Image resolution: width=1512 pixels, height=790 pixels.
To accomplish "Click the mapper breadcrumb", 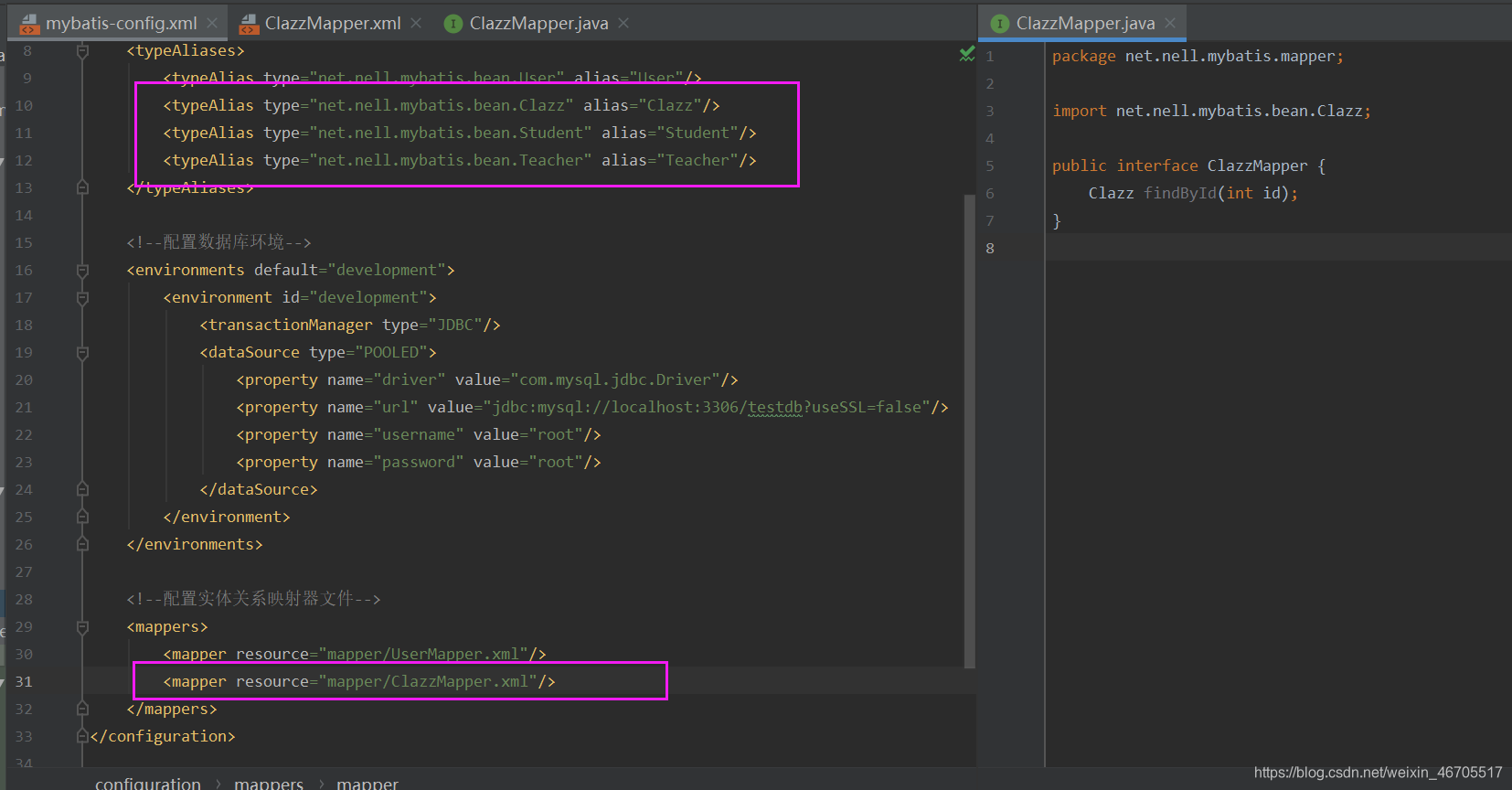I will 367,784.
